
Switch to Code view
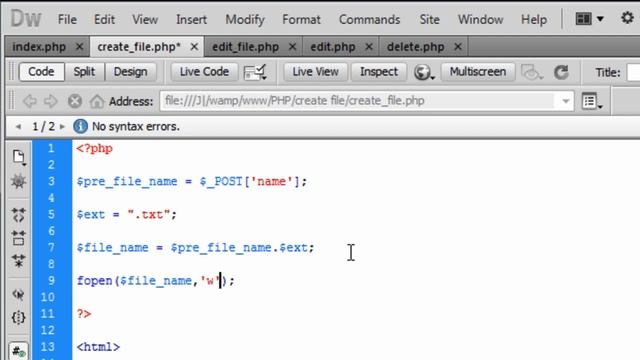pyautogui.click(x=41, y=72)
